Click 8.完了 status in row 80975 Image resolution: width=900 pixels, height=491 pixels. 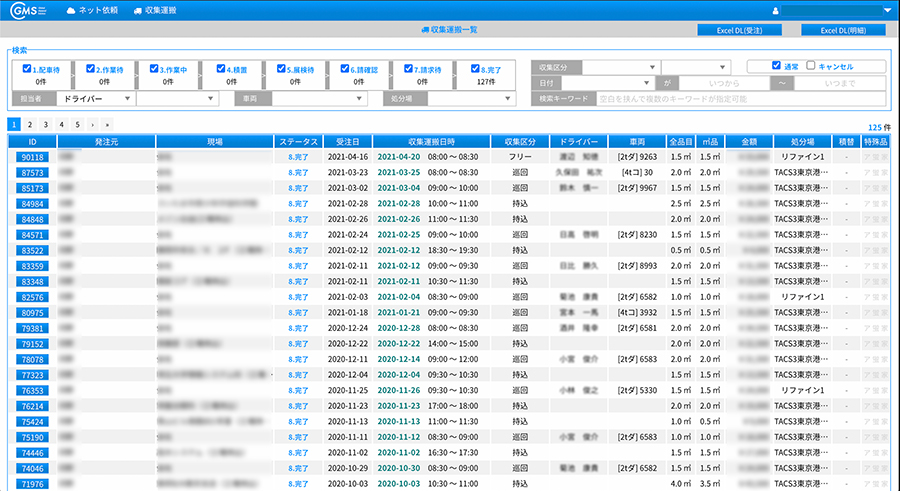point(298,312)
